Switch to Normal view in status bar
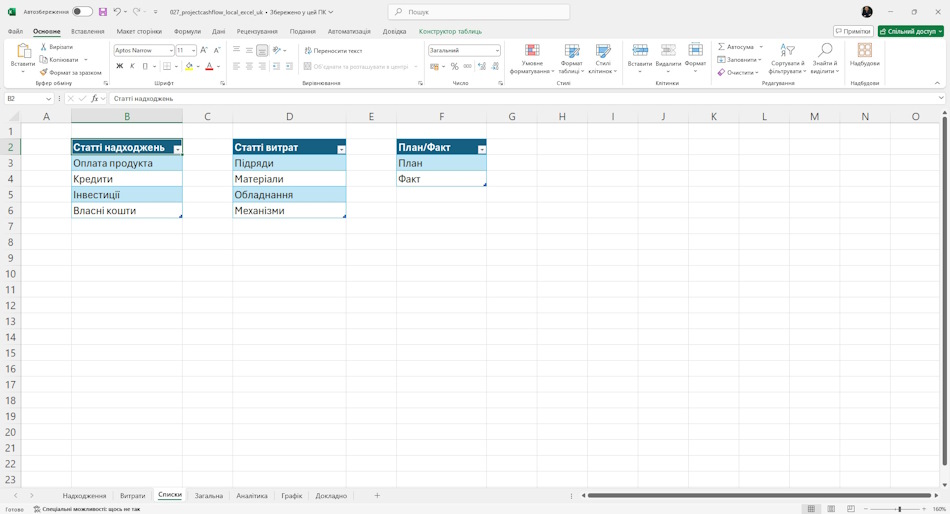 [x=811, y=509]
